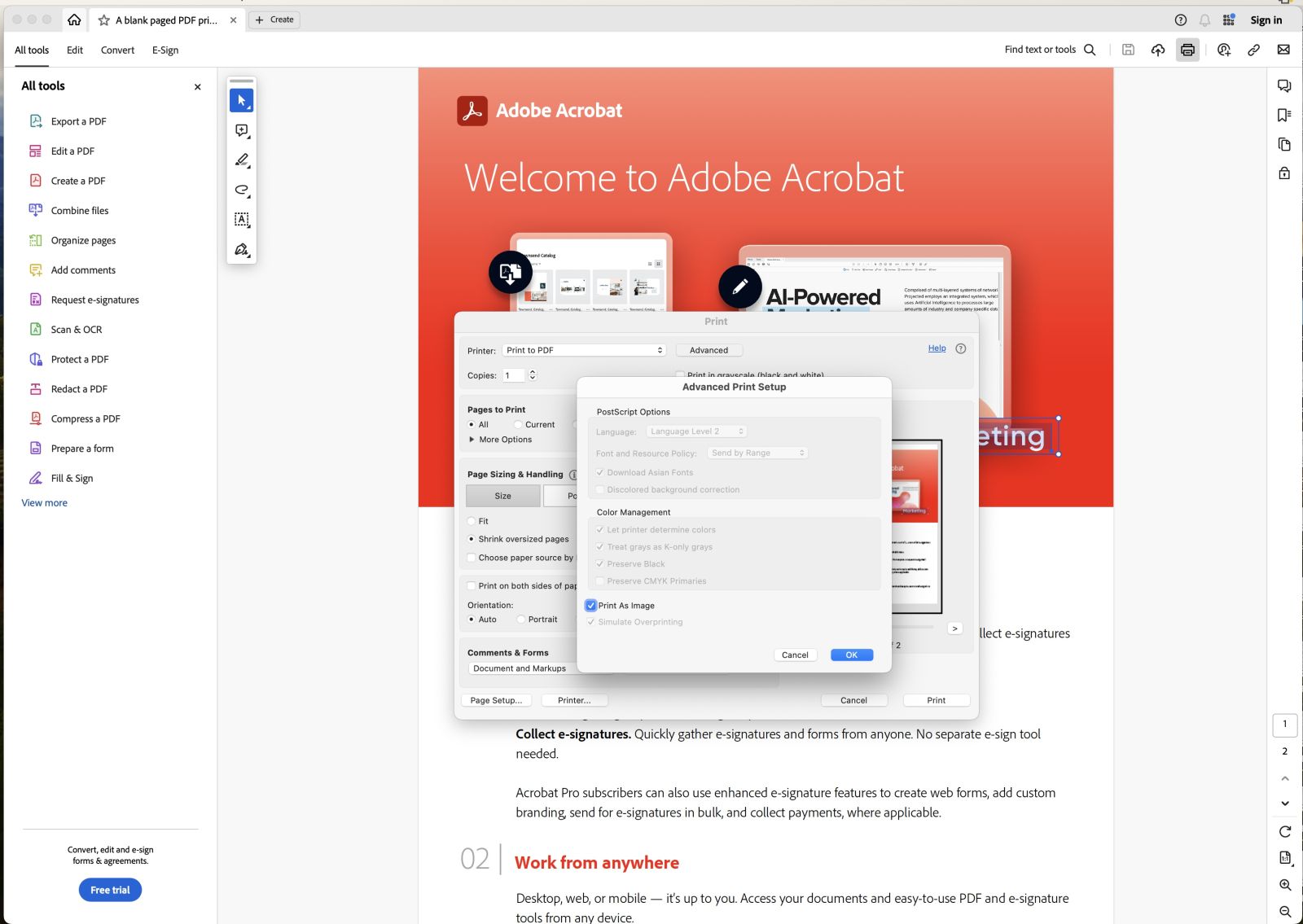The height and width of the screenshot is (924, 1303).
Task: Select the add comment tool
Action: click(242, 130)
